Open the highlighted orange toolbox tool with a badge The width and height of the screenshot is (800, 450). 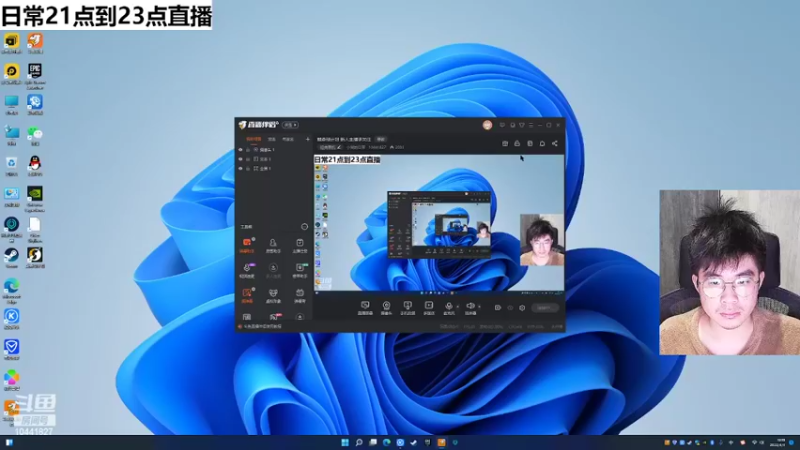(247, 245)
